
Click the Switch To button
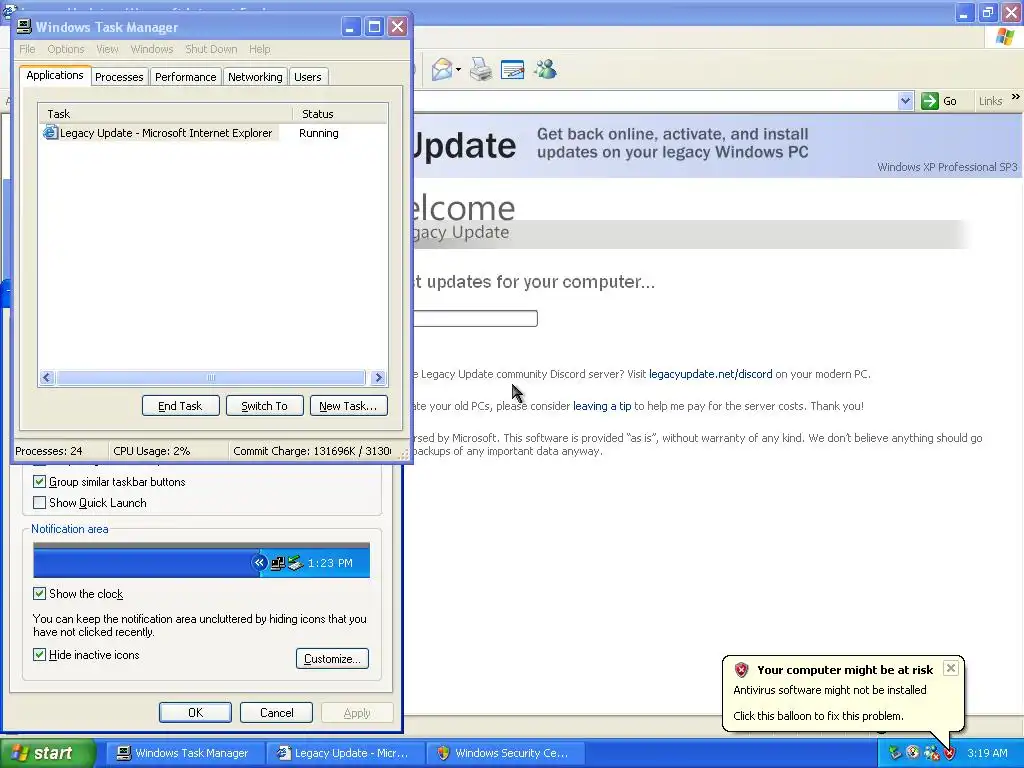click(x=264, y=406)
